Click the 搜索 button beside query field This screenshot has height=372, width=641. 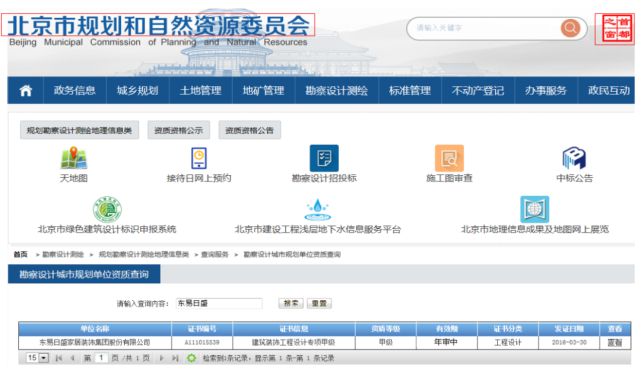coord(291,303)
